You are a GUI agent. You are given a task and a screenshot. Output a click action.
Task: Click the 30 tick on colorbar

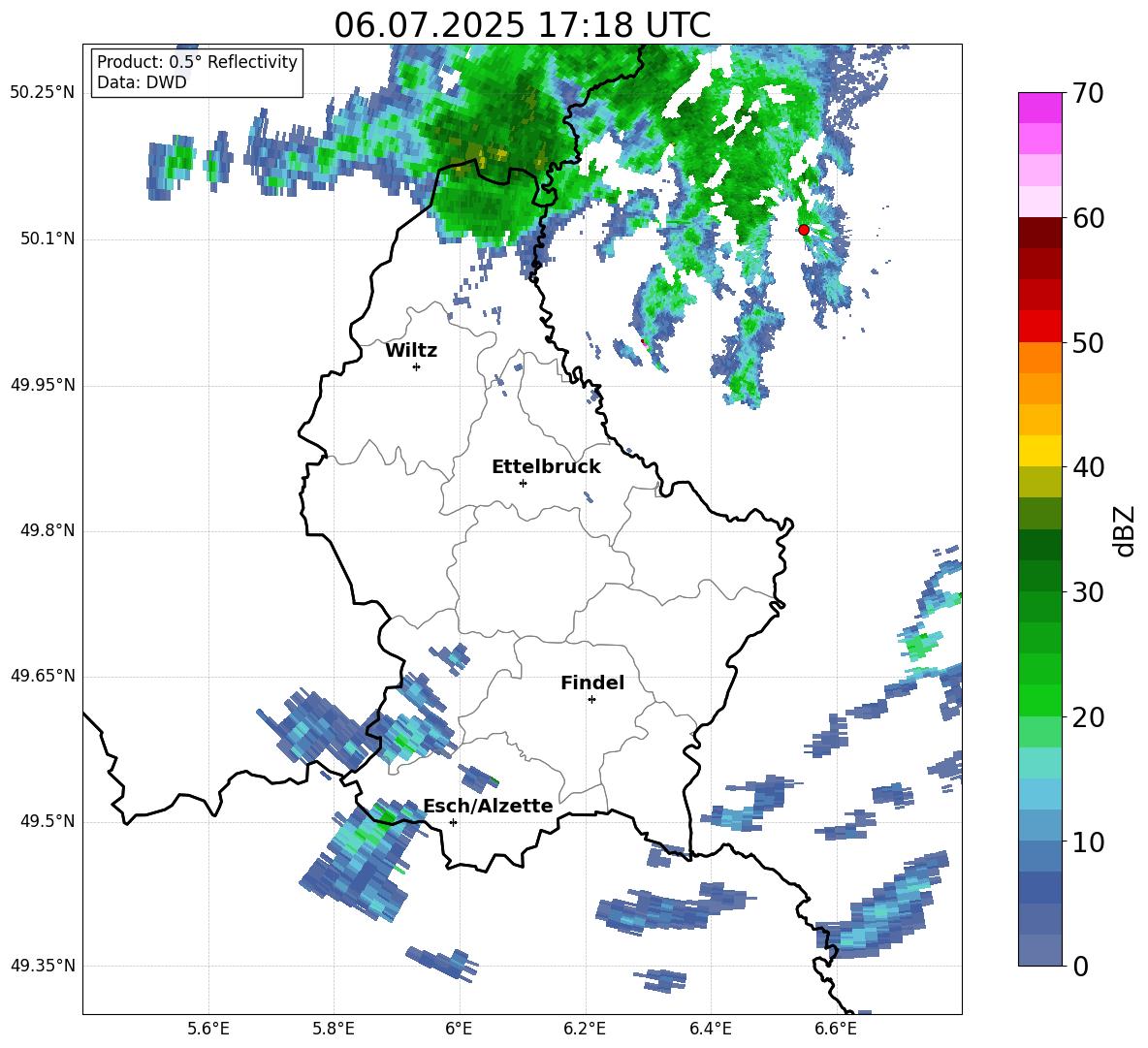coord(1087,592)
